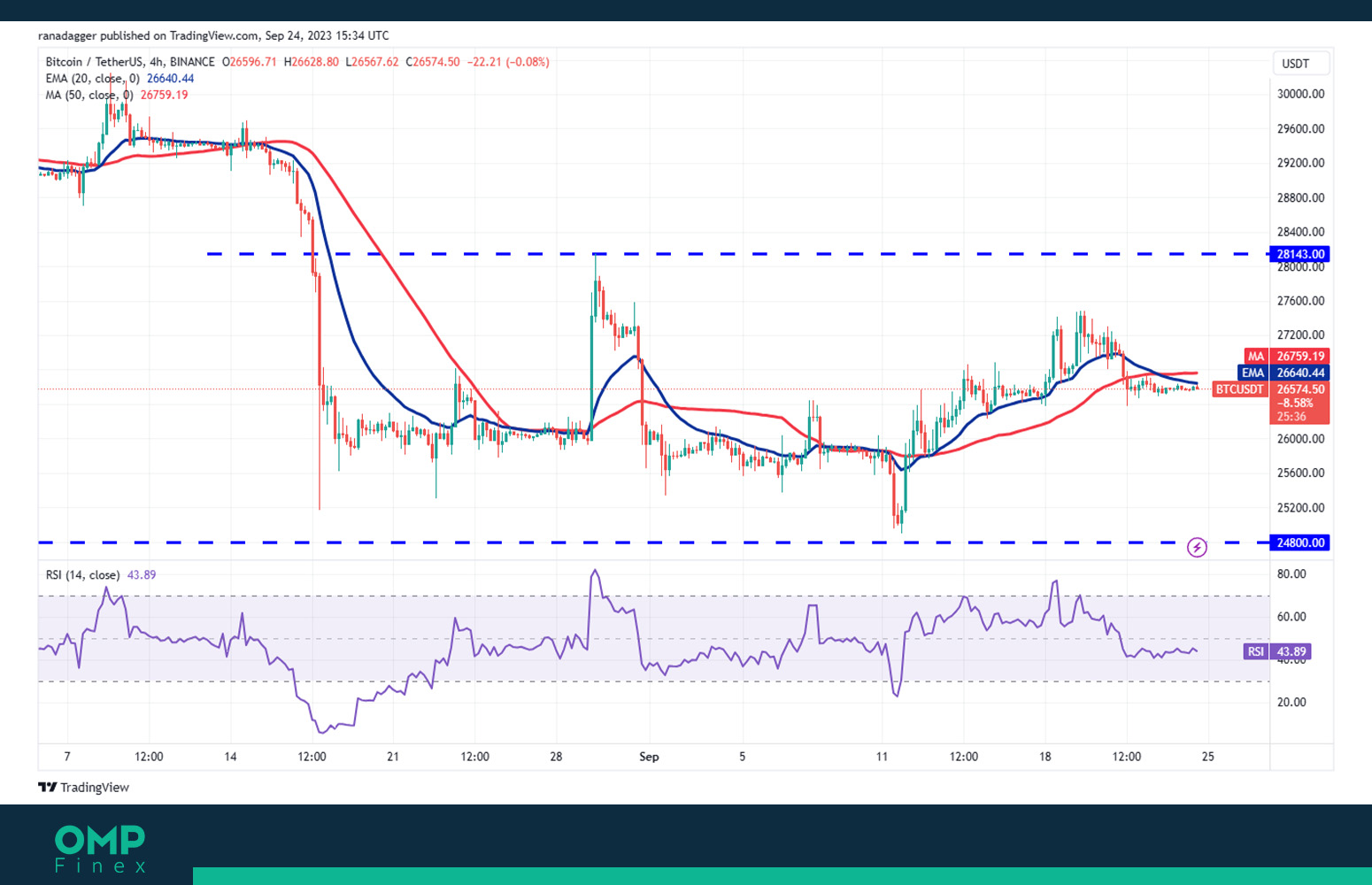Click the purple lightning bolt event icon
1372x885 pixels.
pyautogui.click(x=1197, y=548)
